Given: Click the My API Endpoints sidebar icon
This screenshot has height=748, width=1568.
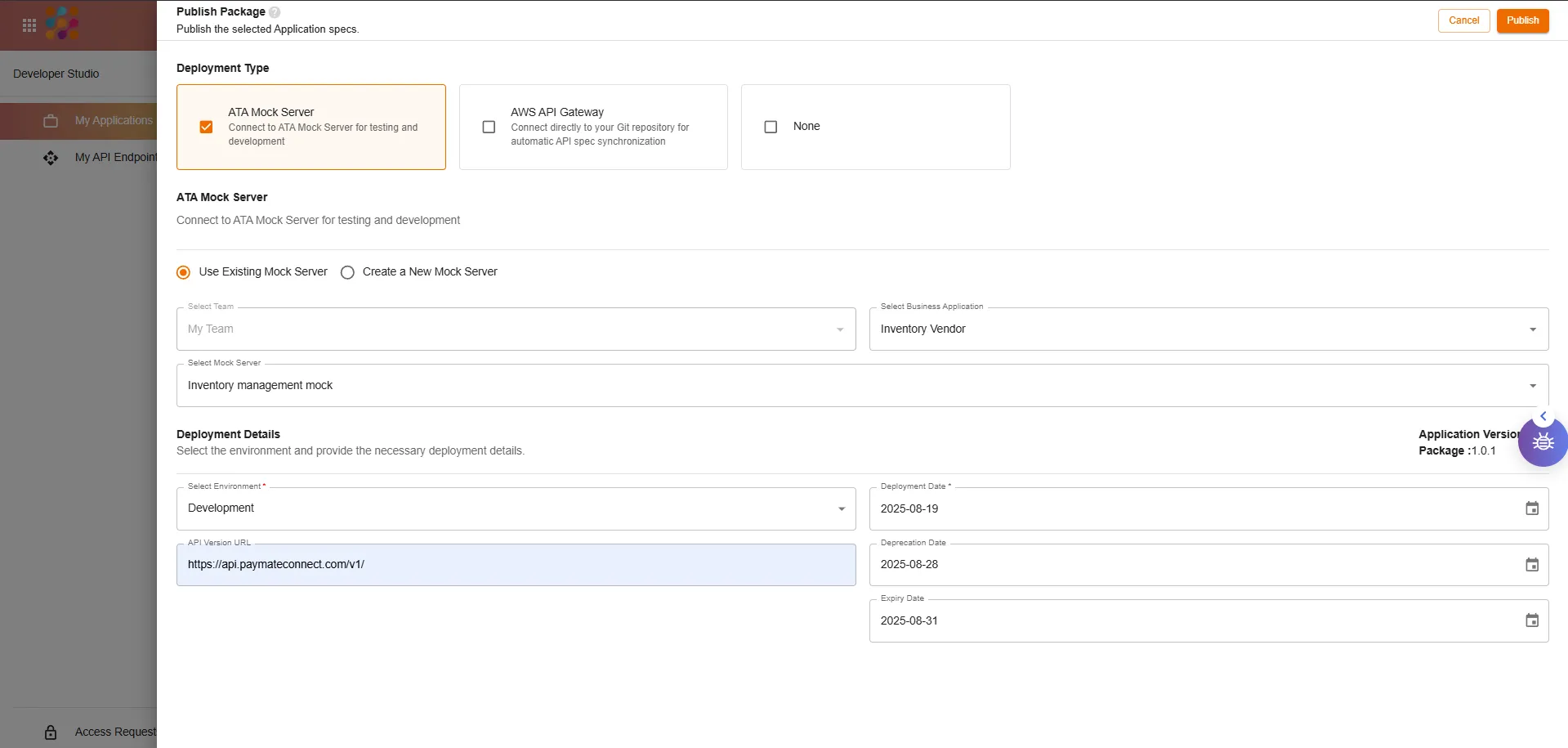Looking at the screenshot, I should coord(51,158).
